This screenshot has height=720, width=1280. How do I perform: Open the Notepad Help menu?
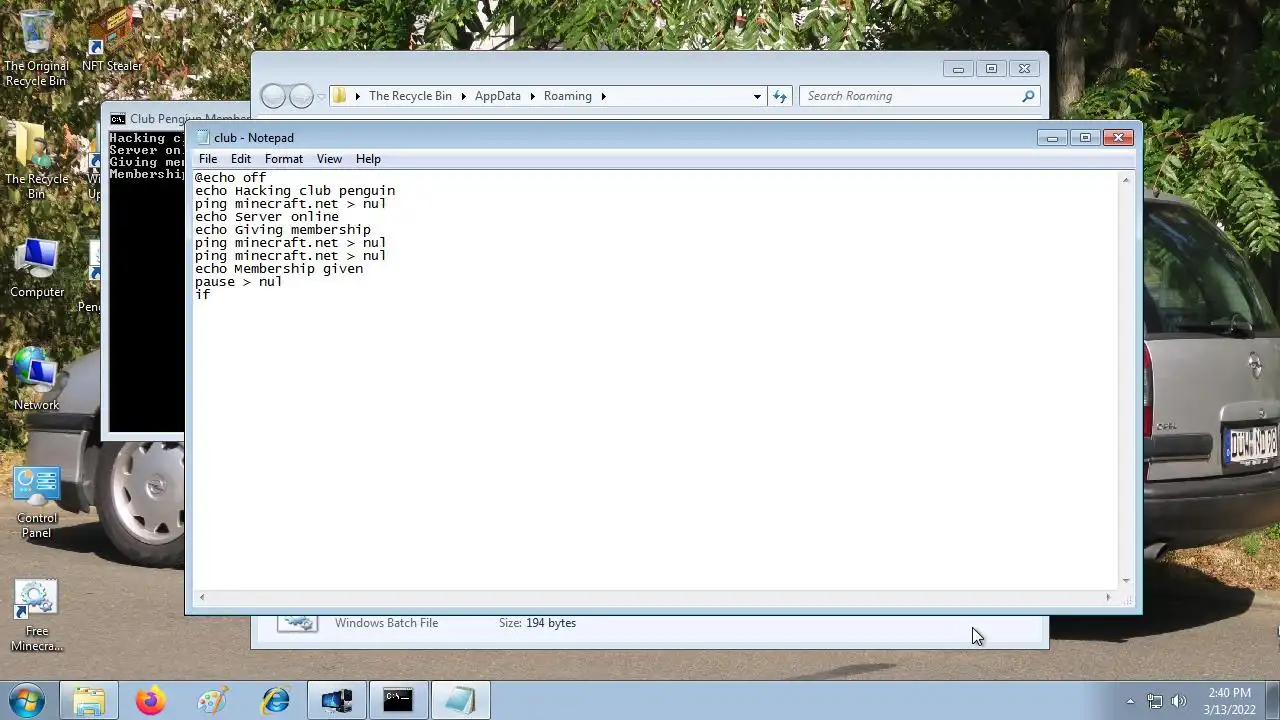[x=368, y=159]
